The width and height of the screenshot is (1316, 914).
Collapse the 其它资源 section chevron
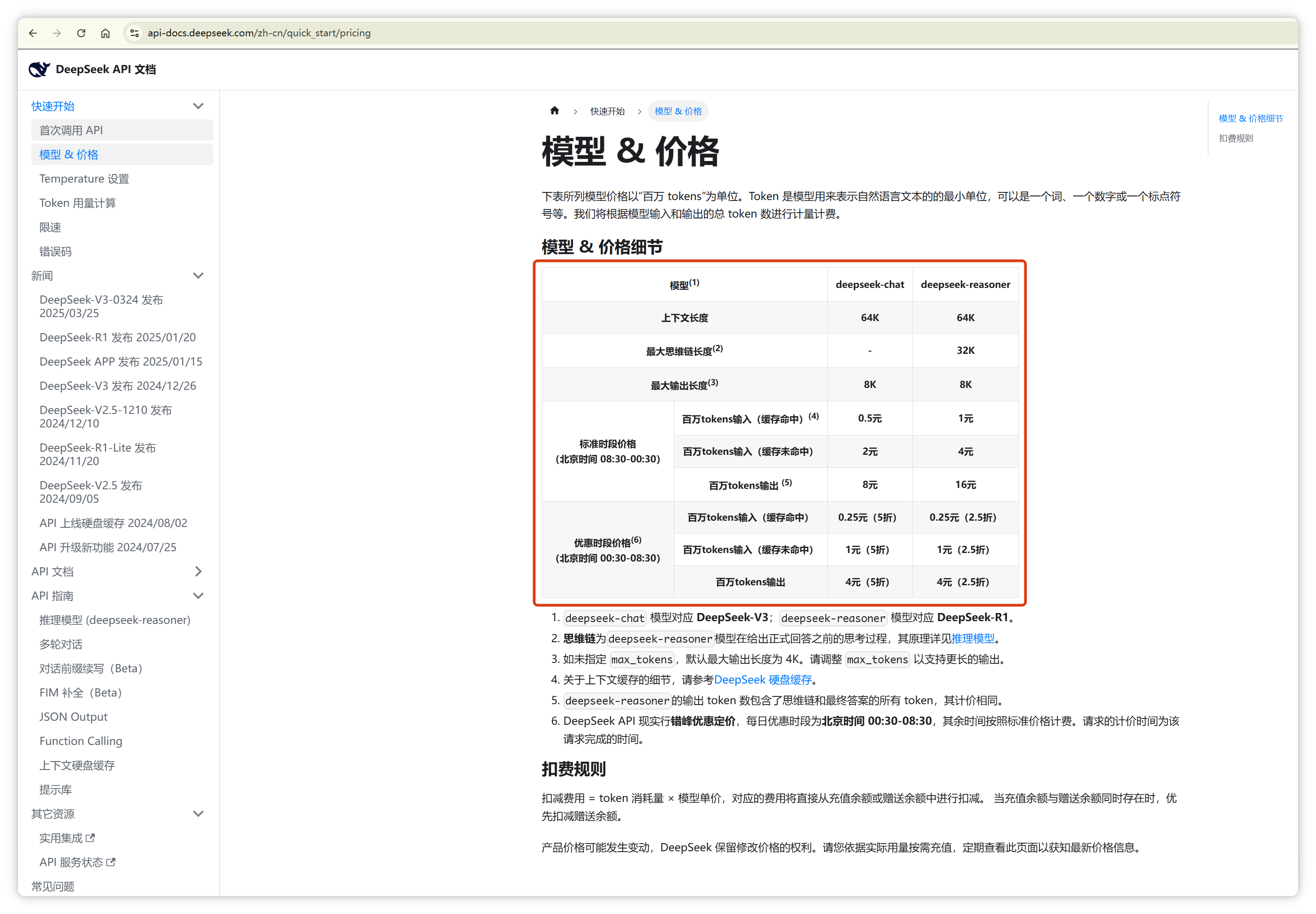(x=198, y=814)
